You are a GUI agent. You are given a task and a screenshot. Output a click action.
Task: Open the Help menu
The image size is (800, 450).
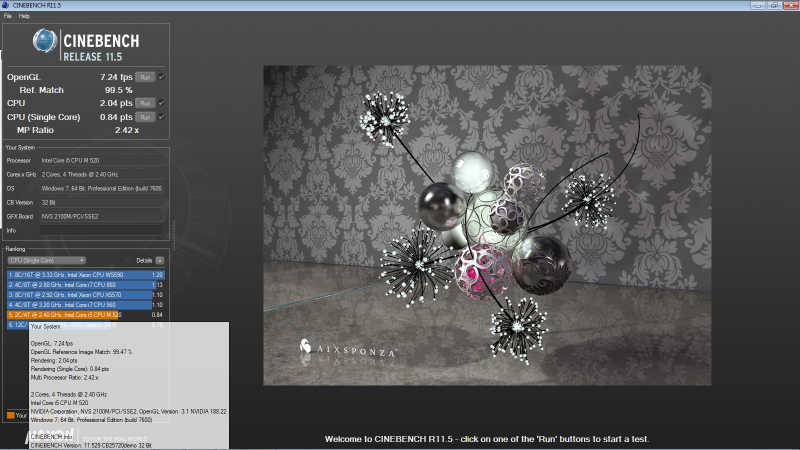[x=24, y=16]
